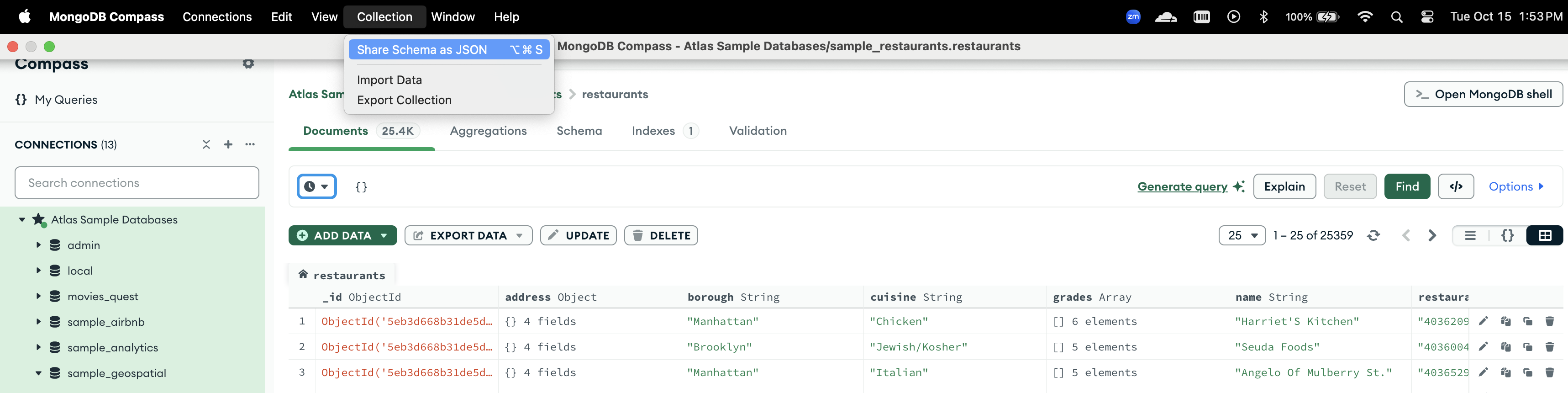This screenshot has width=1568, height=393.
Task: Add a new connection with plus icon
Action: (228, 144)
